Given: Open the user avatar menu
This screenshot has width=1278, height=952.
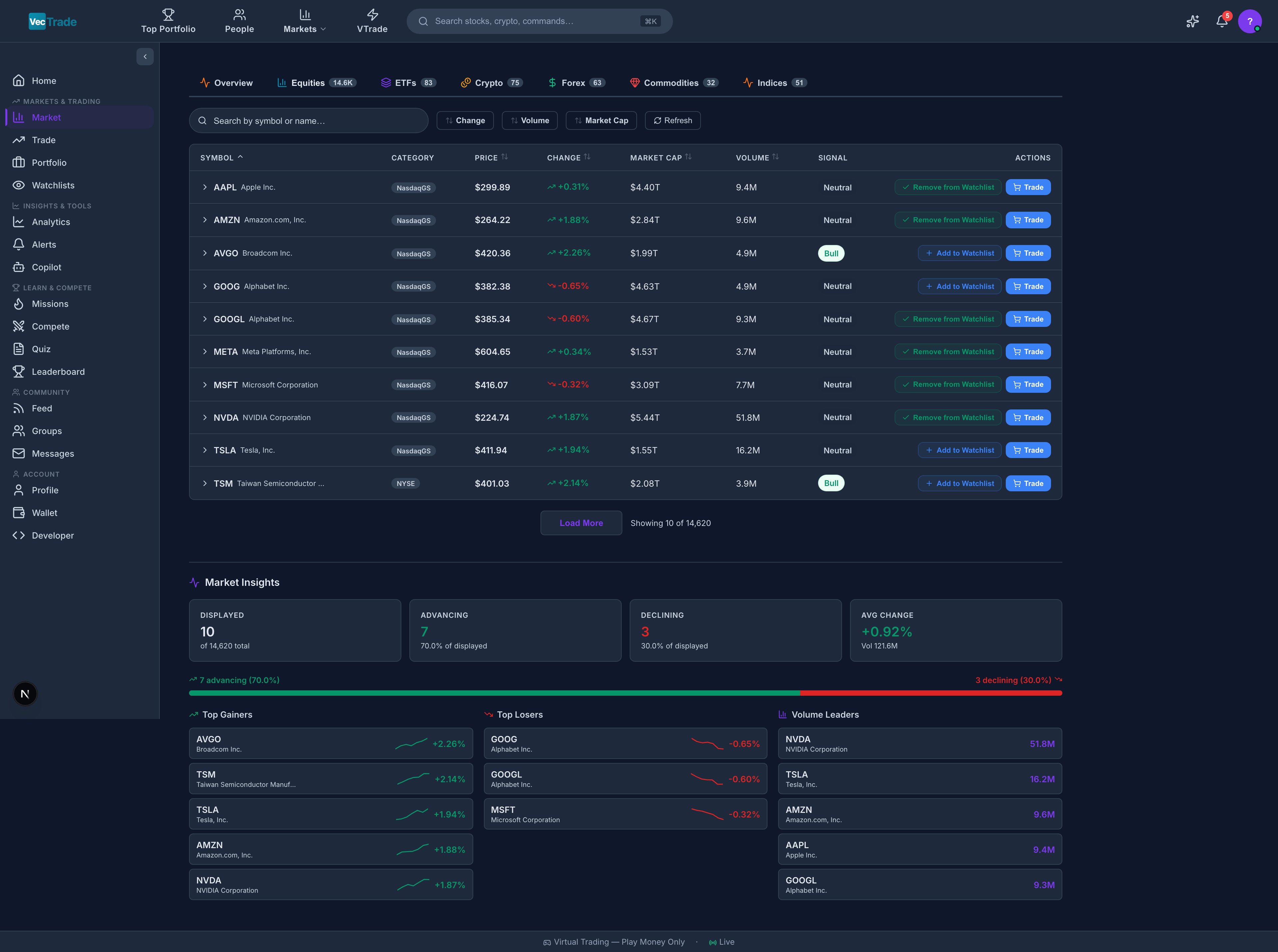Looking at the screenshot, I should pyautogui.click(x=1250, y=21).
